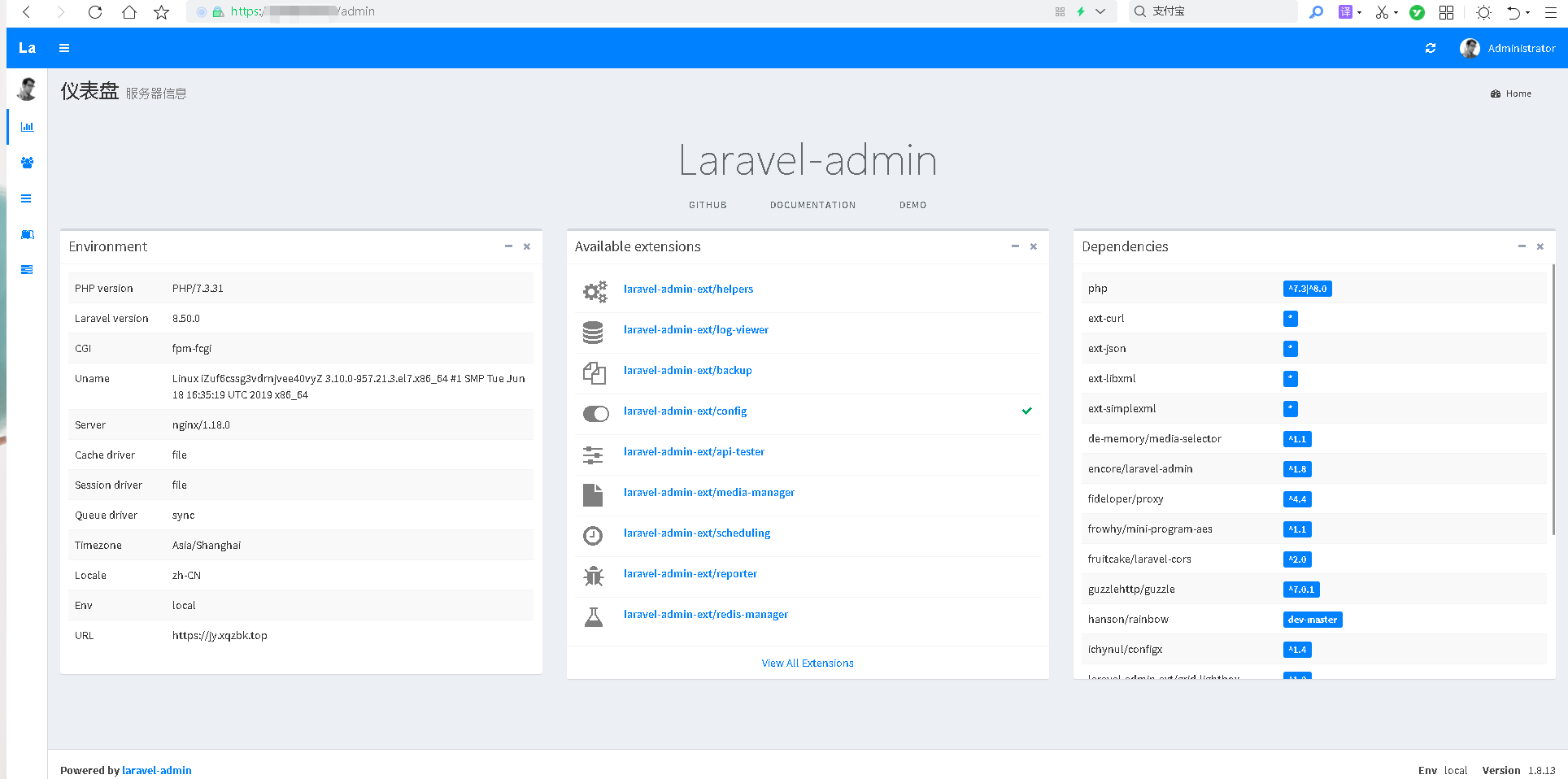Click the config extension toggle icon
The width and height of the screenshot is (1568, 779).
pos(595,414)
